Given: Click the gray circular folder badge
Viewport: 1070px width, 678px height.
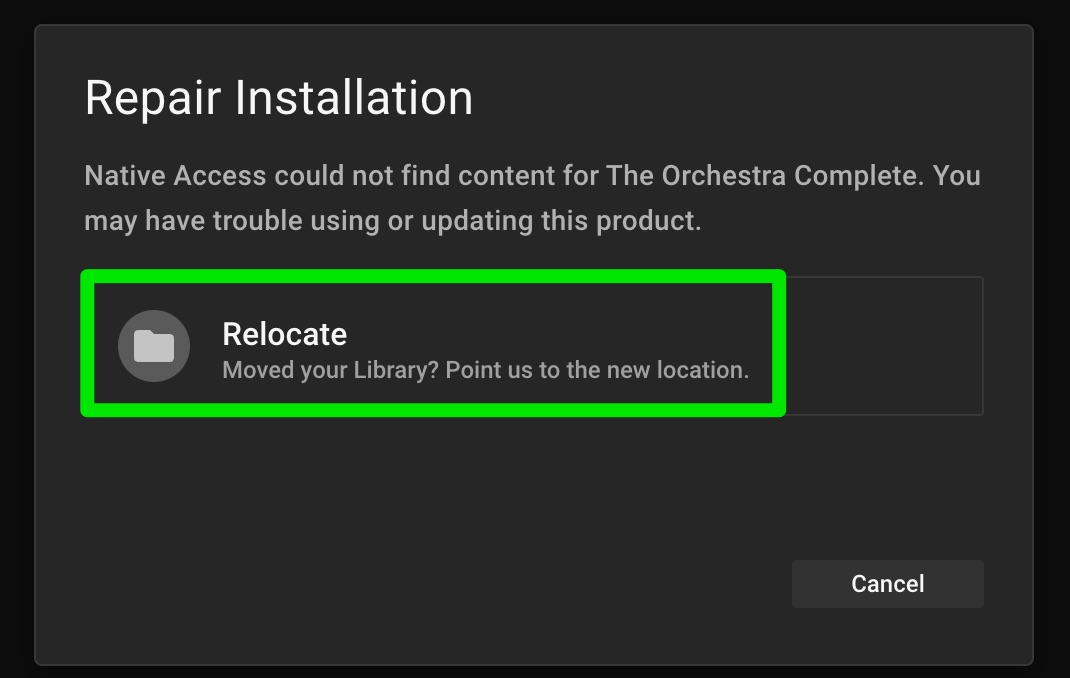Looking at the screenshot, I should click(154, 346).
